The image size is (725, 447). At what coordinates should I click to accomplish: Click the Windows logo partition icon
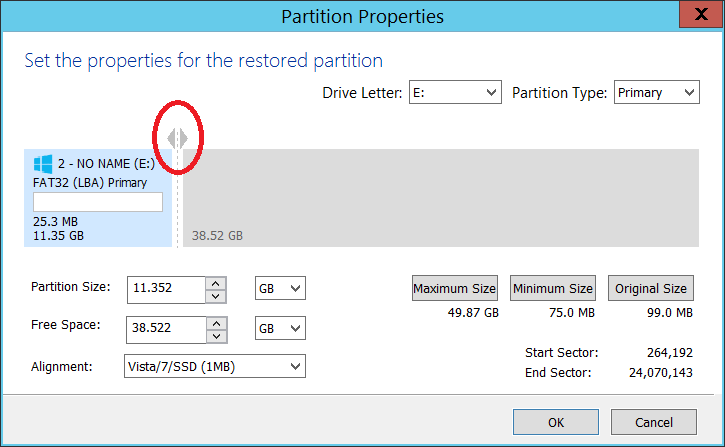click(43, 164)
